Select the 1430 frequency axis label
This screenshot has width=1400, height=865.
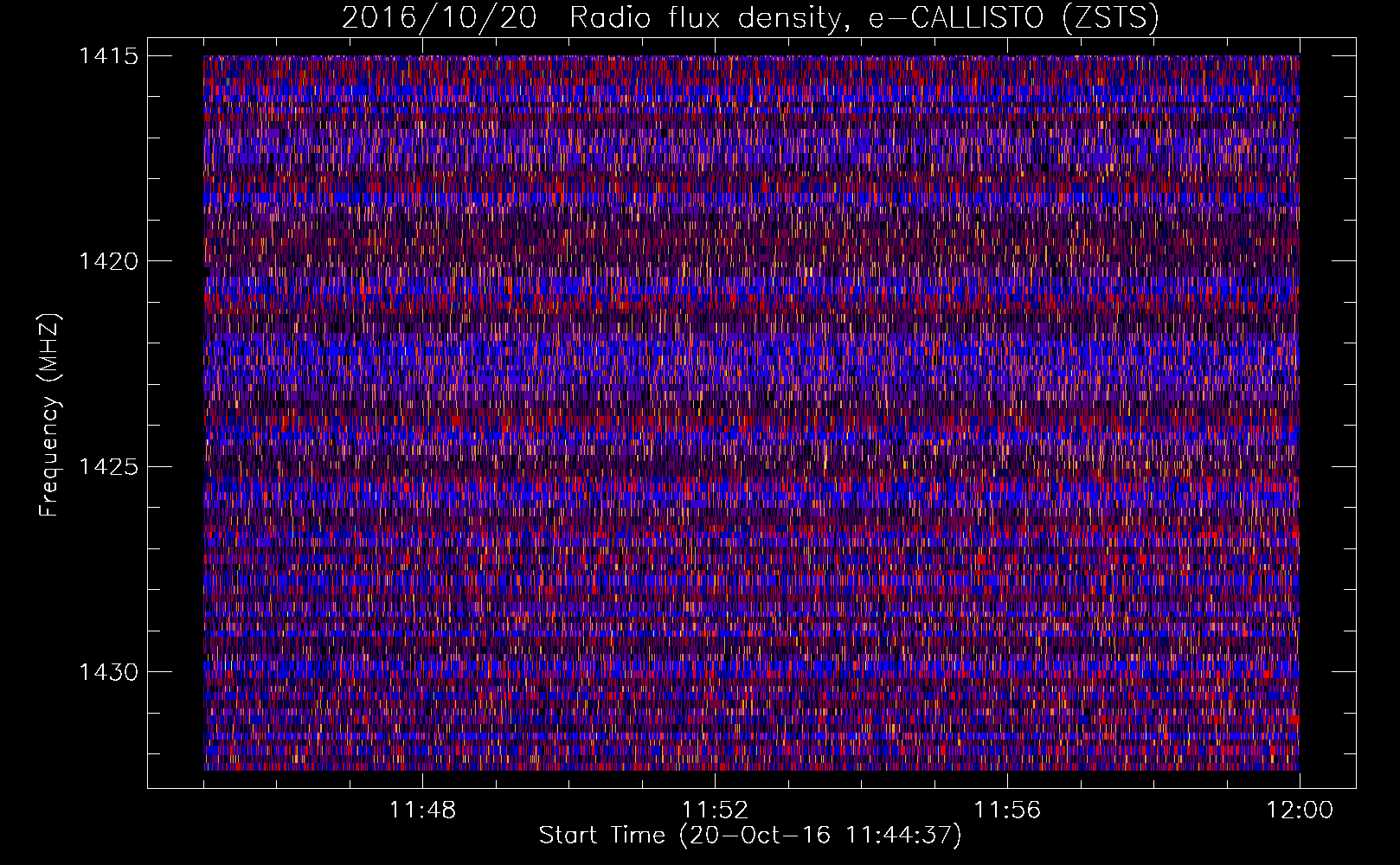point(108,672)
